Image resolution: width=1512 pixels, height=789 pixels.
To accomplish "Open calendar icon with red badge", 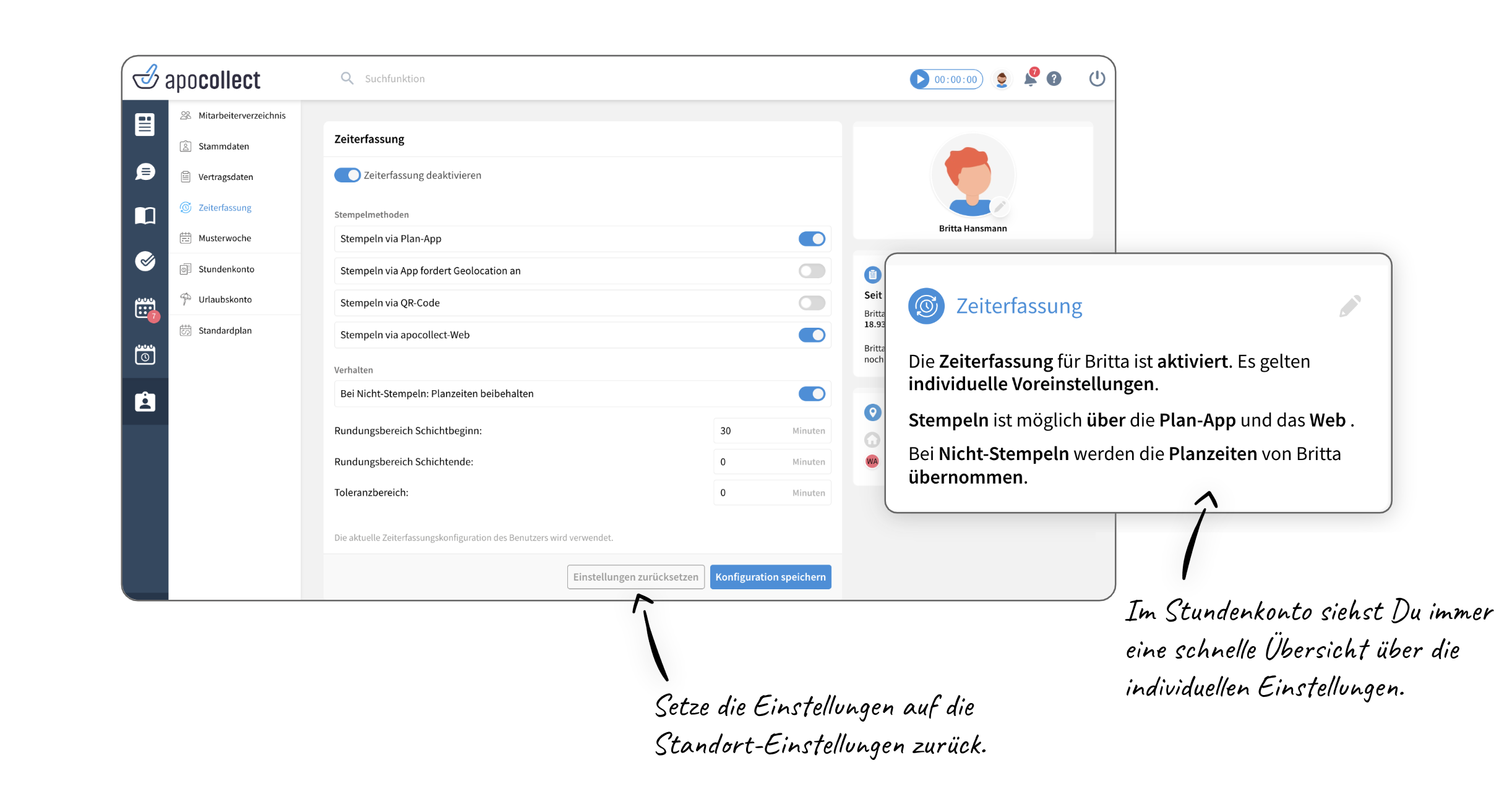I will tap(145, 307).
